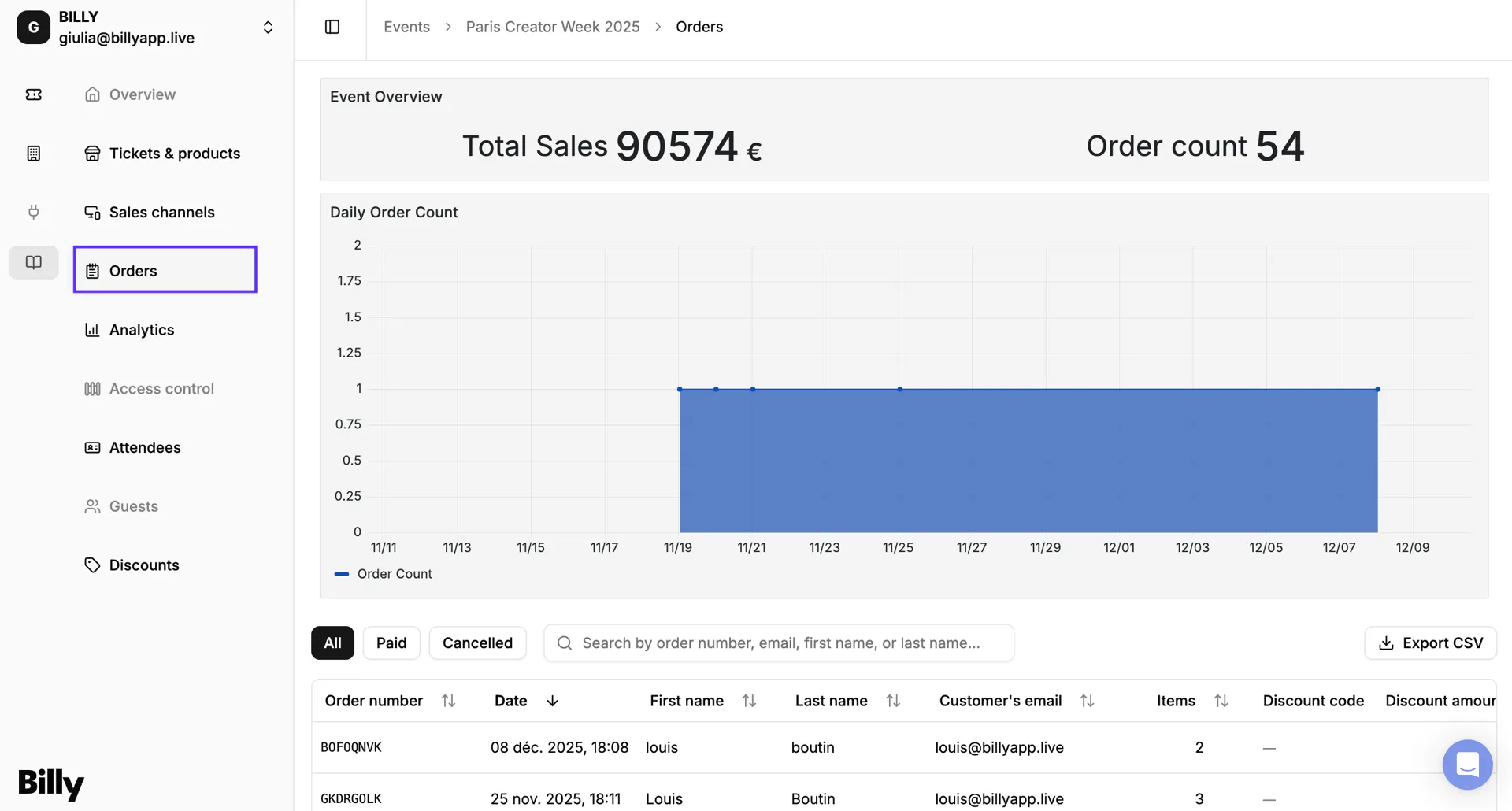Go to Paris Creator Week 2025 breadcrumb
Screen dimensions: 1512x811
coord(553,27)
